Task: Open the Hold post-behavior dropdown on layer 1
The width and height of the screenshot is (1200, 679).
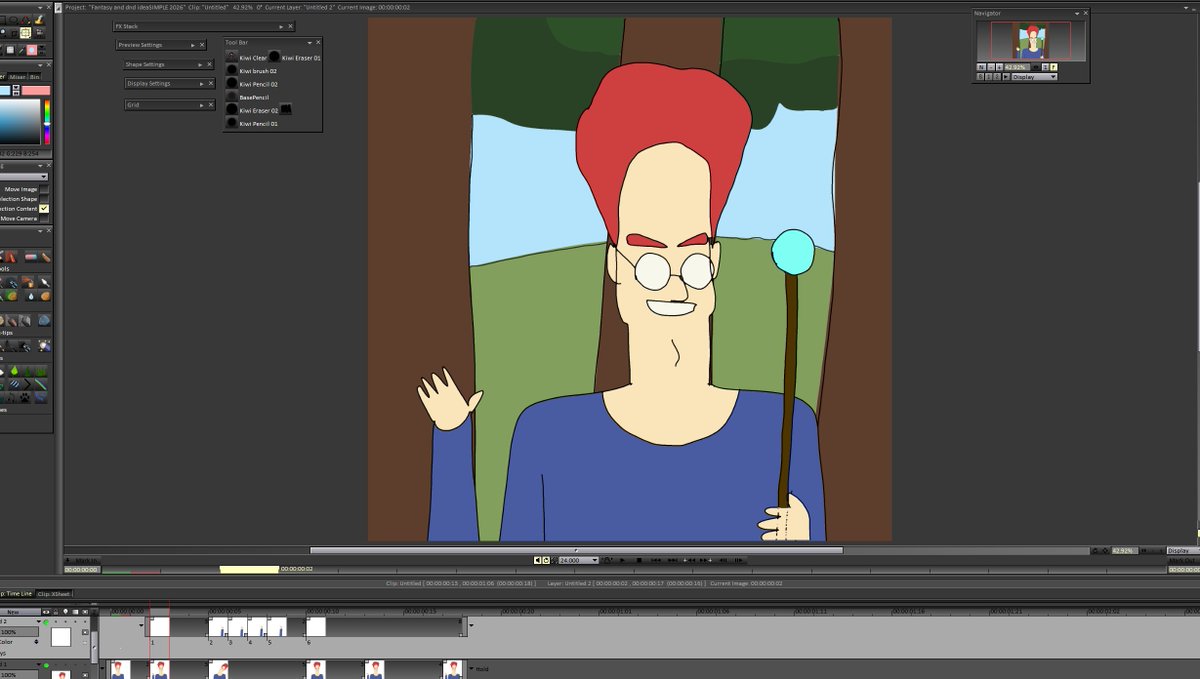Action: 478,669
